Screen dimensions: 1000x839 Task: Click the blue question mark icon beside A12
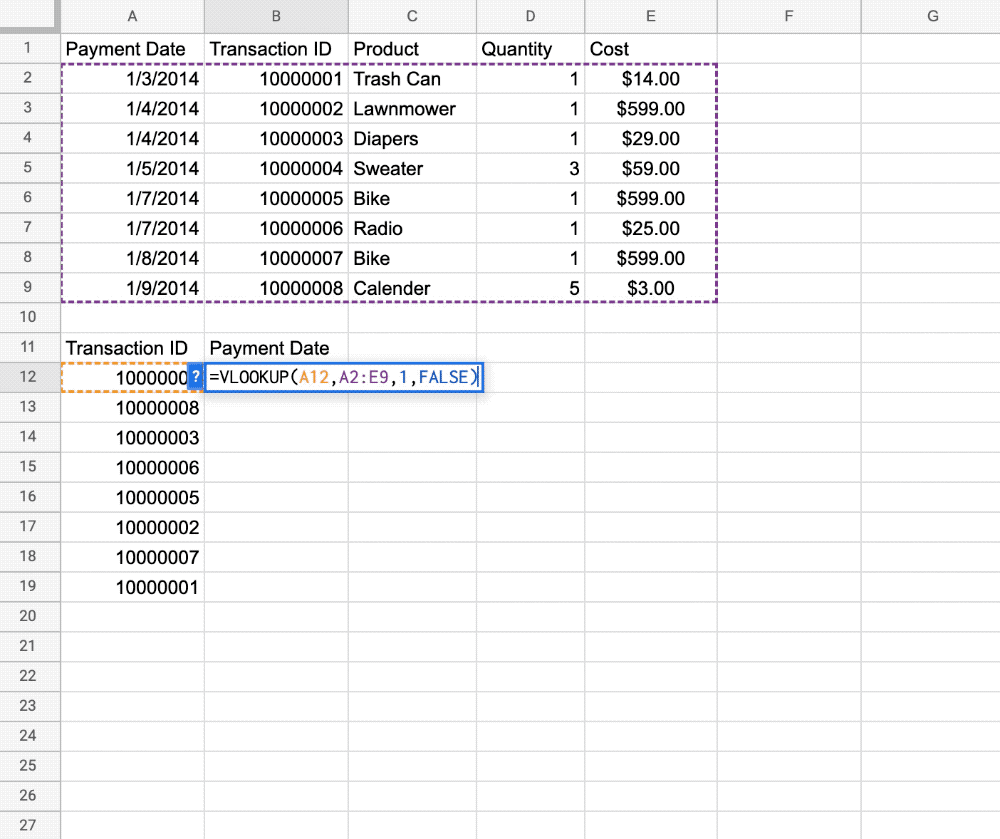[x=193, y=377]
